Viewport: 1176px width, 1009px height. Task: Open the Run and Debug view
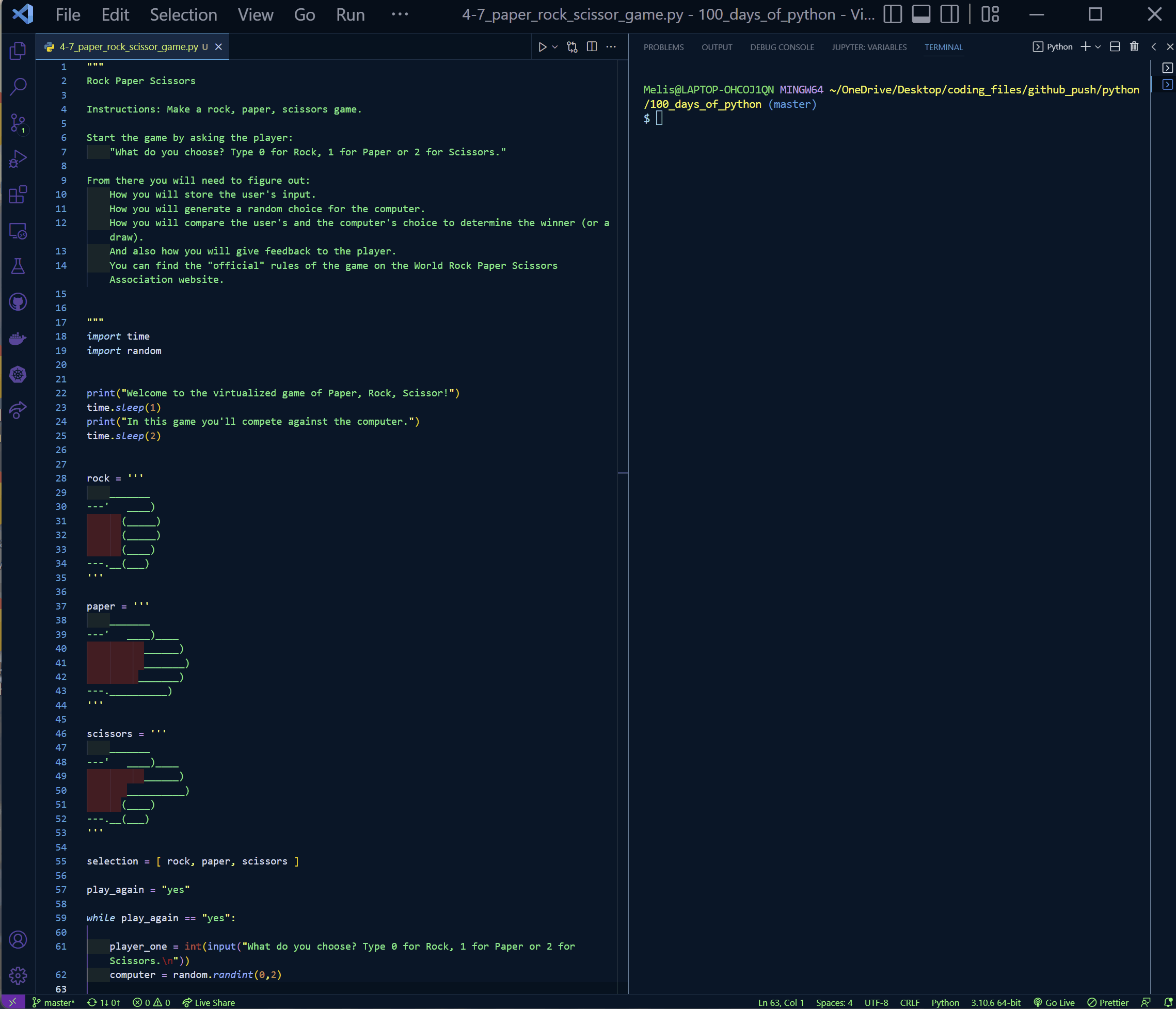[x=18, y=159]
